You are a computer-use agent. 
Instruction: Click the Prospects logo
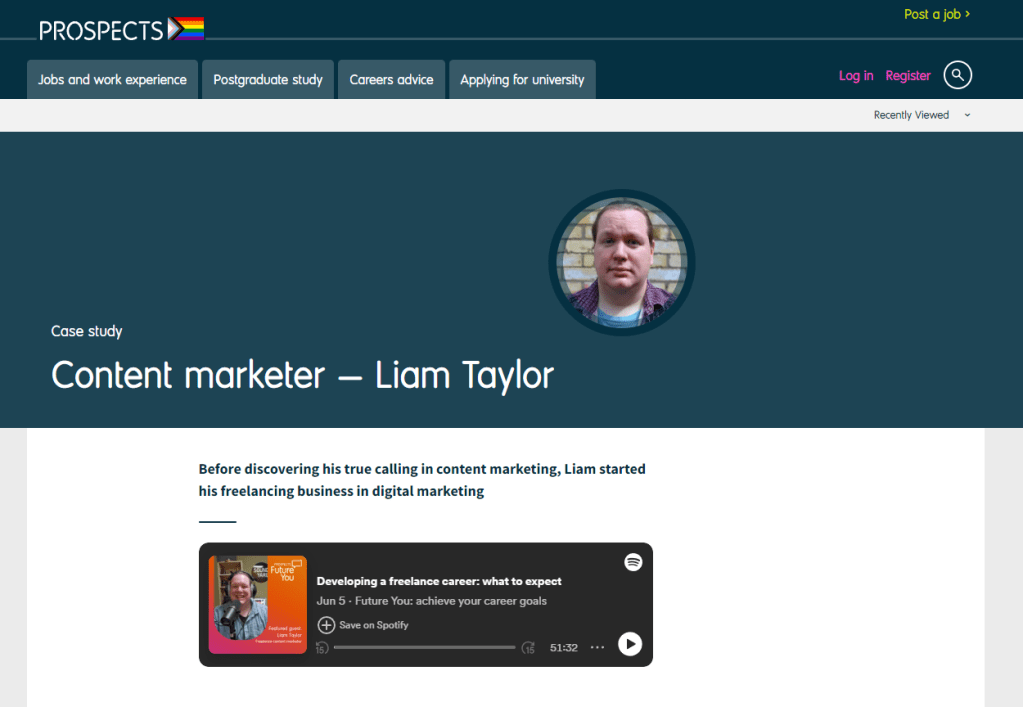[x=101, y=30]
